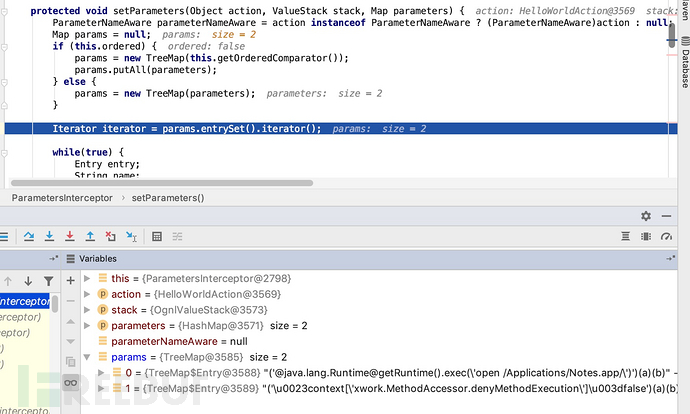
Task: Select the Variables panel tab
Action: (97, 258)
